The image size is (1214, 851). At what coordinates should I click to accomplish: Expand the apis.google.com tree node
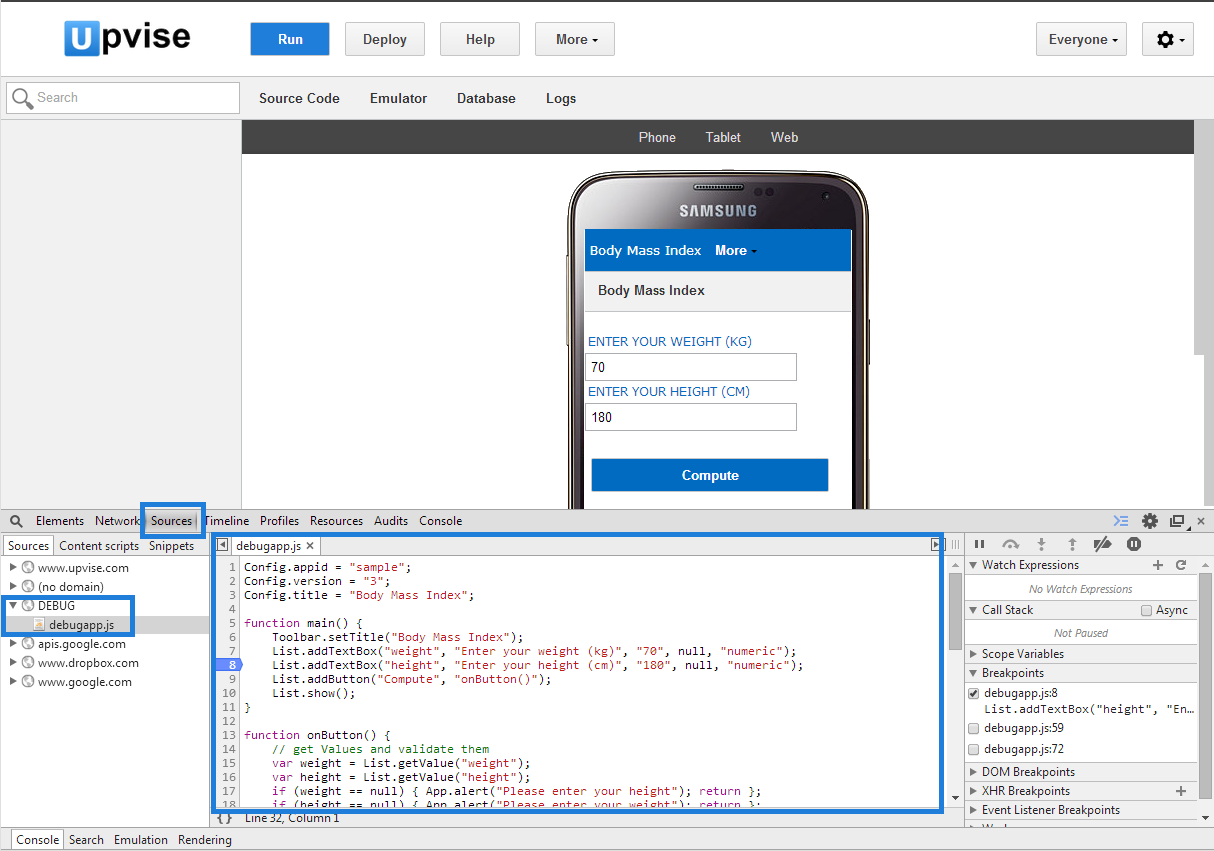[13, 644]
